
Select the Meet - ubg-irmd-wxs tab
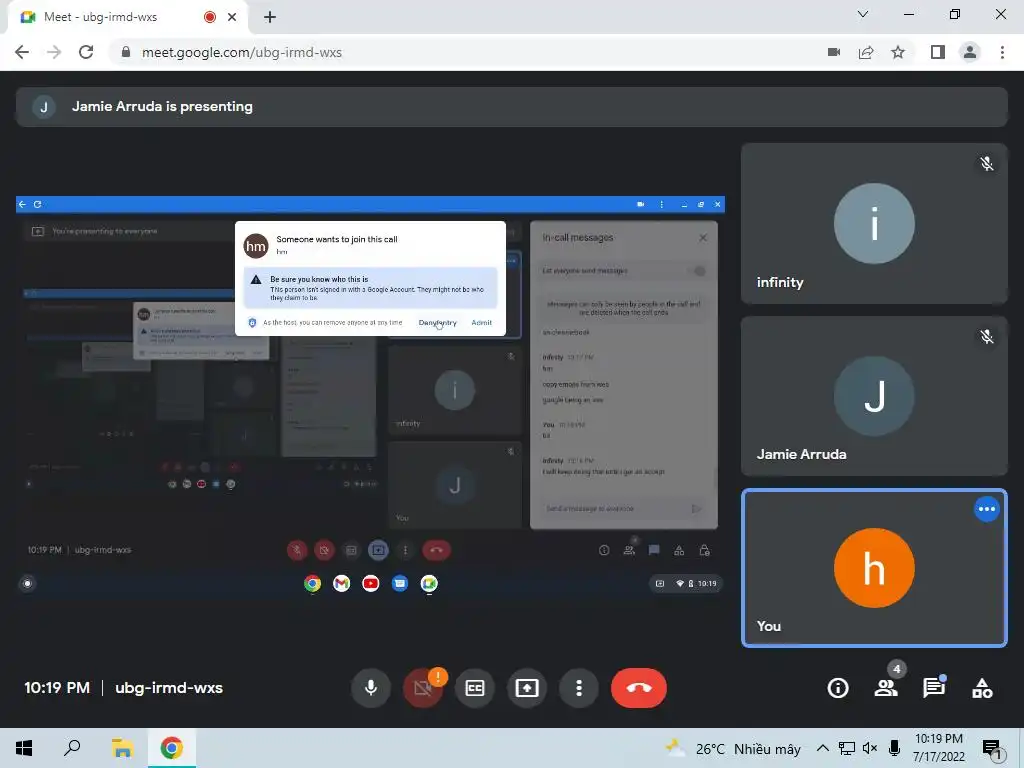coord(127,17)
